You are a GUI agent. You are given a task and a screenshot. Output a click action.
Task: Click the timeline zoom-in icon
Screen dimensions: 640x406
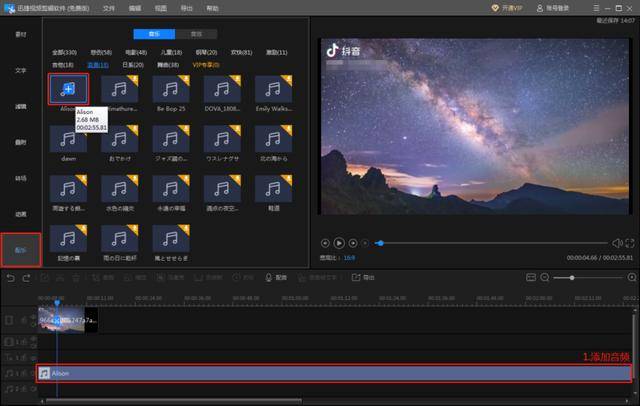point(631,277)
